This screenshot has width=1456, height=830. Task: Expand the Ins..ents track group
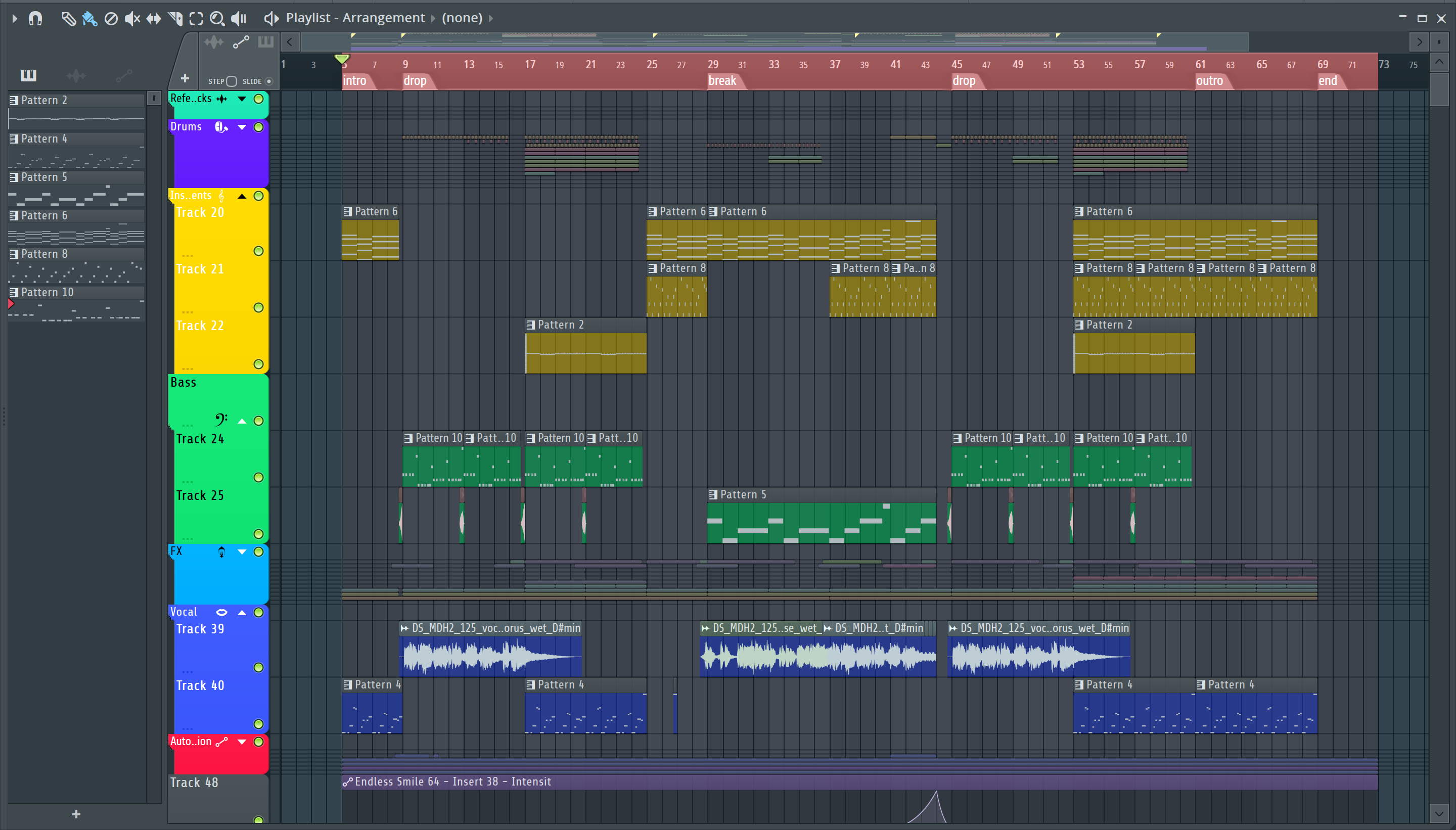click(243, 196)
